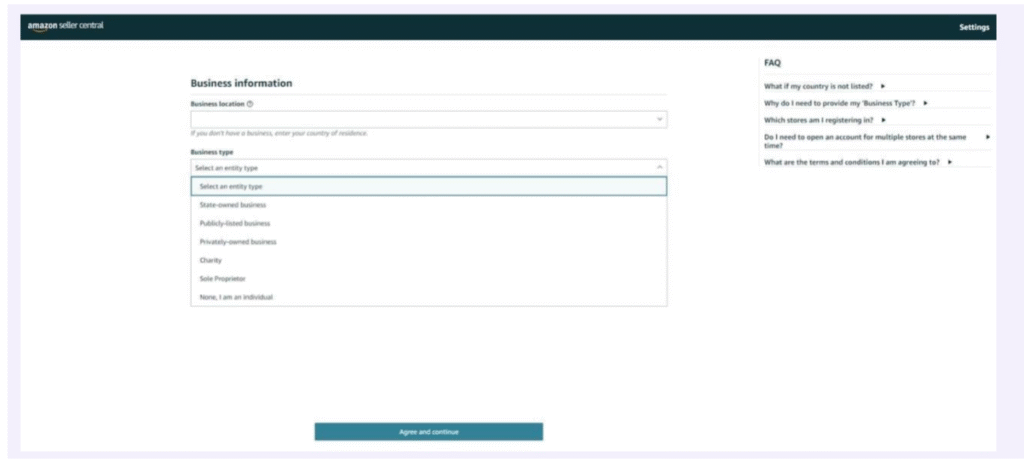Choose State-owned business option

pos(233,205)
